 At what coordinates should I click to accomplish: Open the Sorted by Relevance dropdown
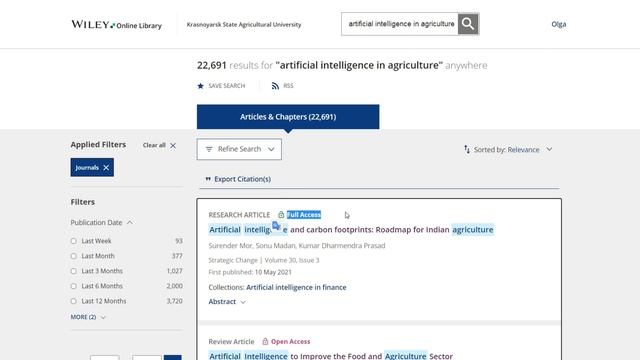508,149
